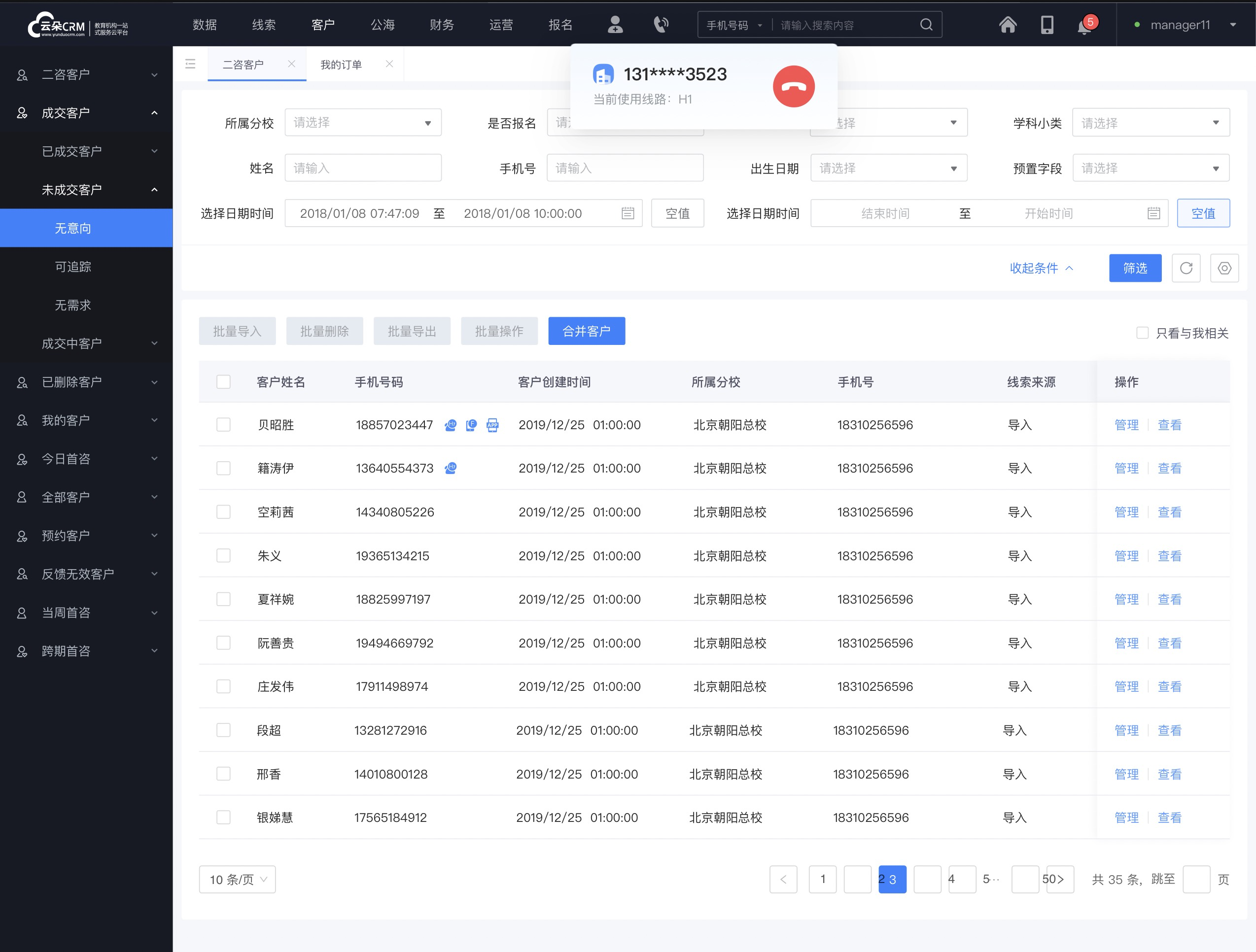
Task: Click the mobile device icon in top navigation
Action: 1047,25
